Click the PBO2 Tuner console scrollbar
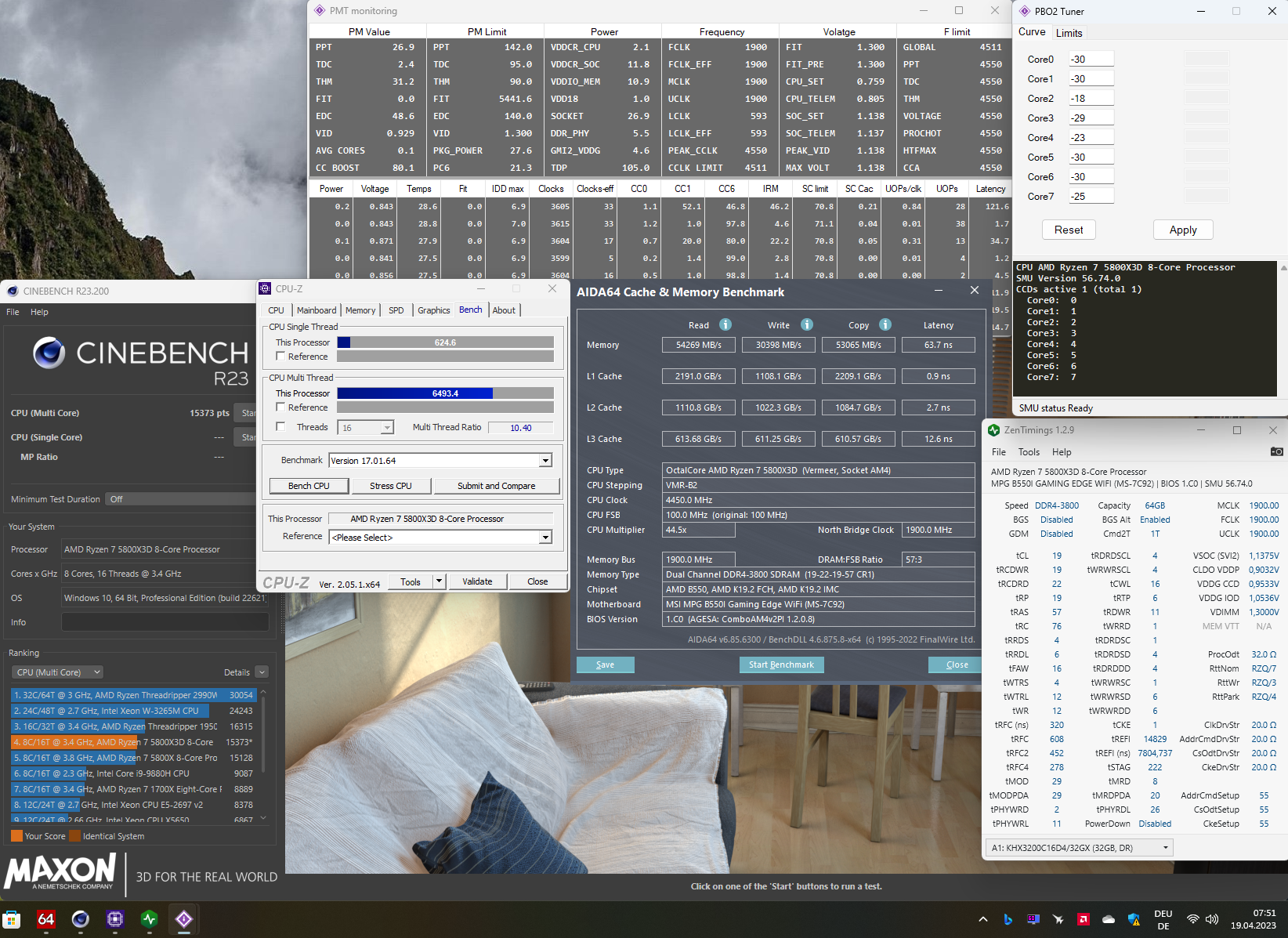1288x938 pixels. point(1283,329)
